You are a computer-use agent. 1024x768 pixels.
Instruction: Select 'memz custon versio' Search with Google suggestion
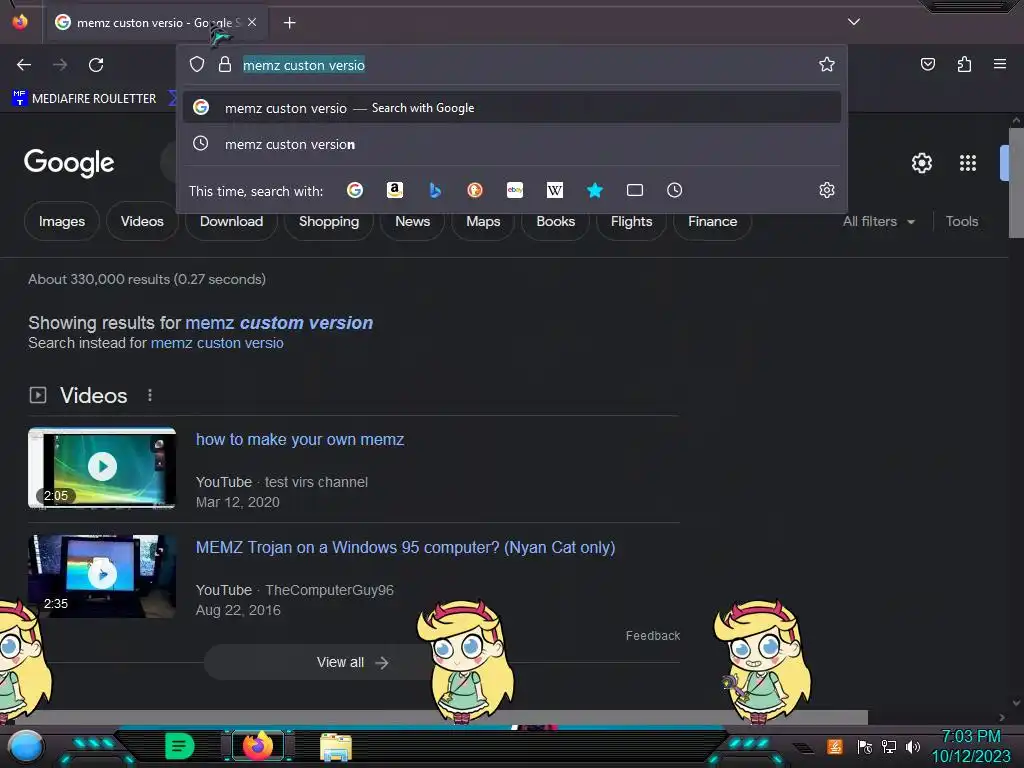pos(512,108)
